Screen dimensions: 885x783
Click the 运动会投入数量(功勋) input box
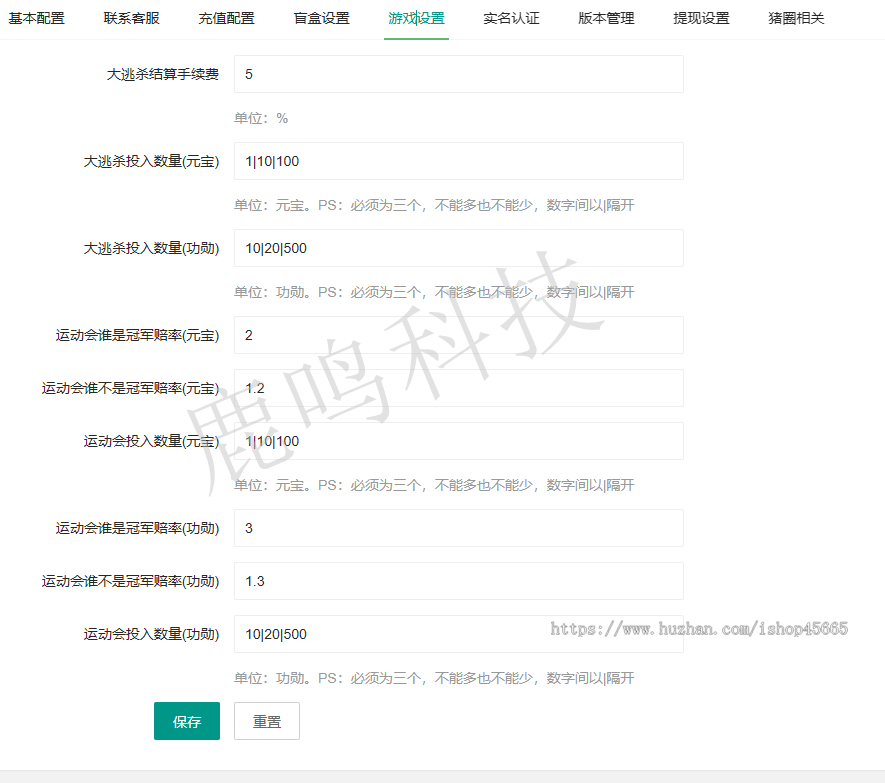pyautogui.click(x=459, y=634)
